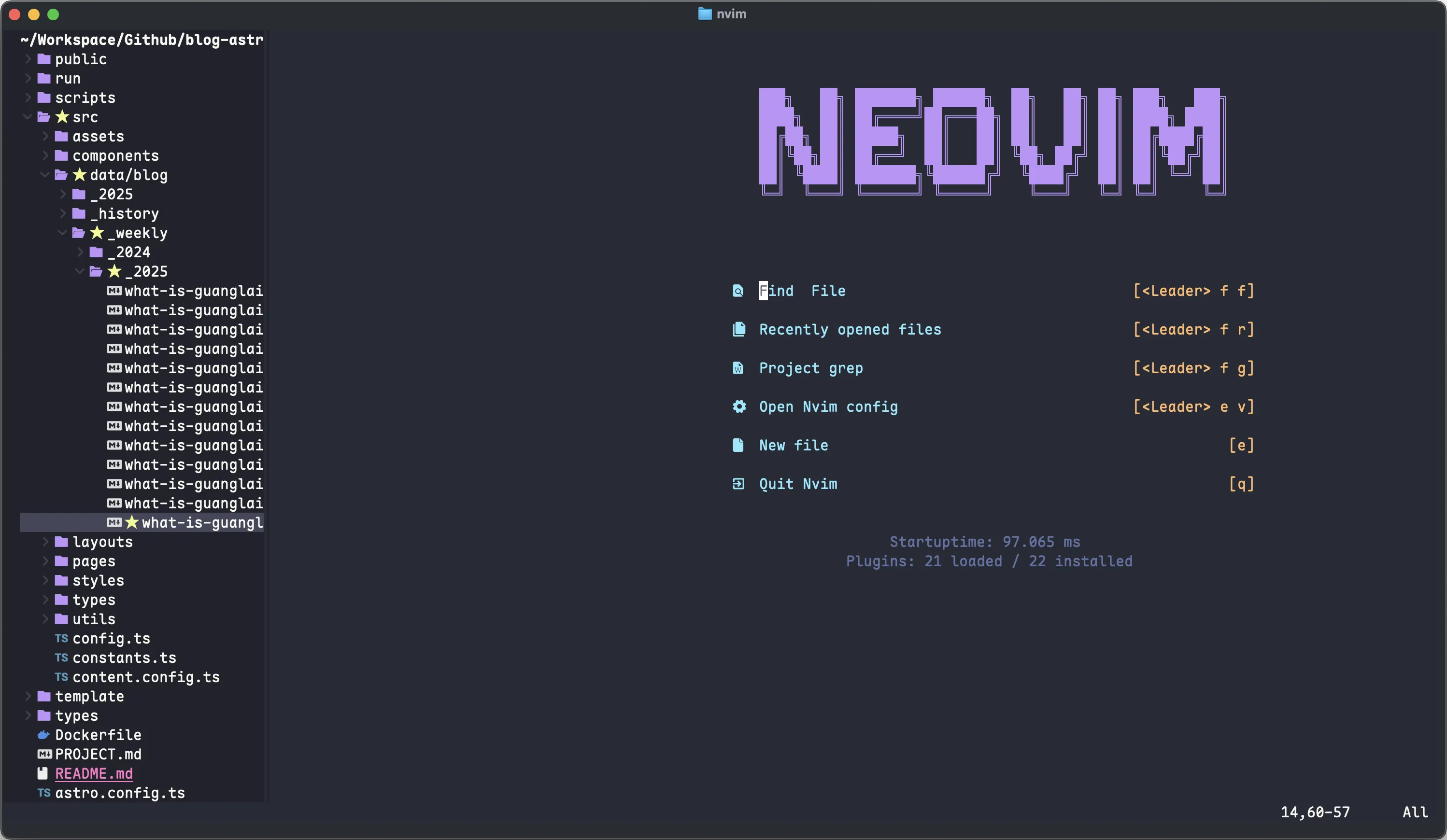Expand the layouts folder chevron
Image resolution: width=1447 pixels, height=840 pixels.
pyautogui.click(x=45, y=541)
